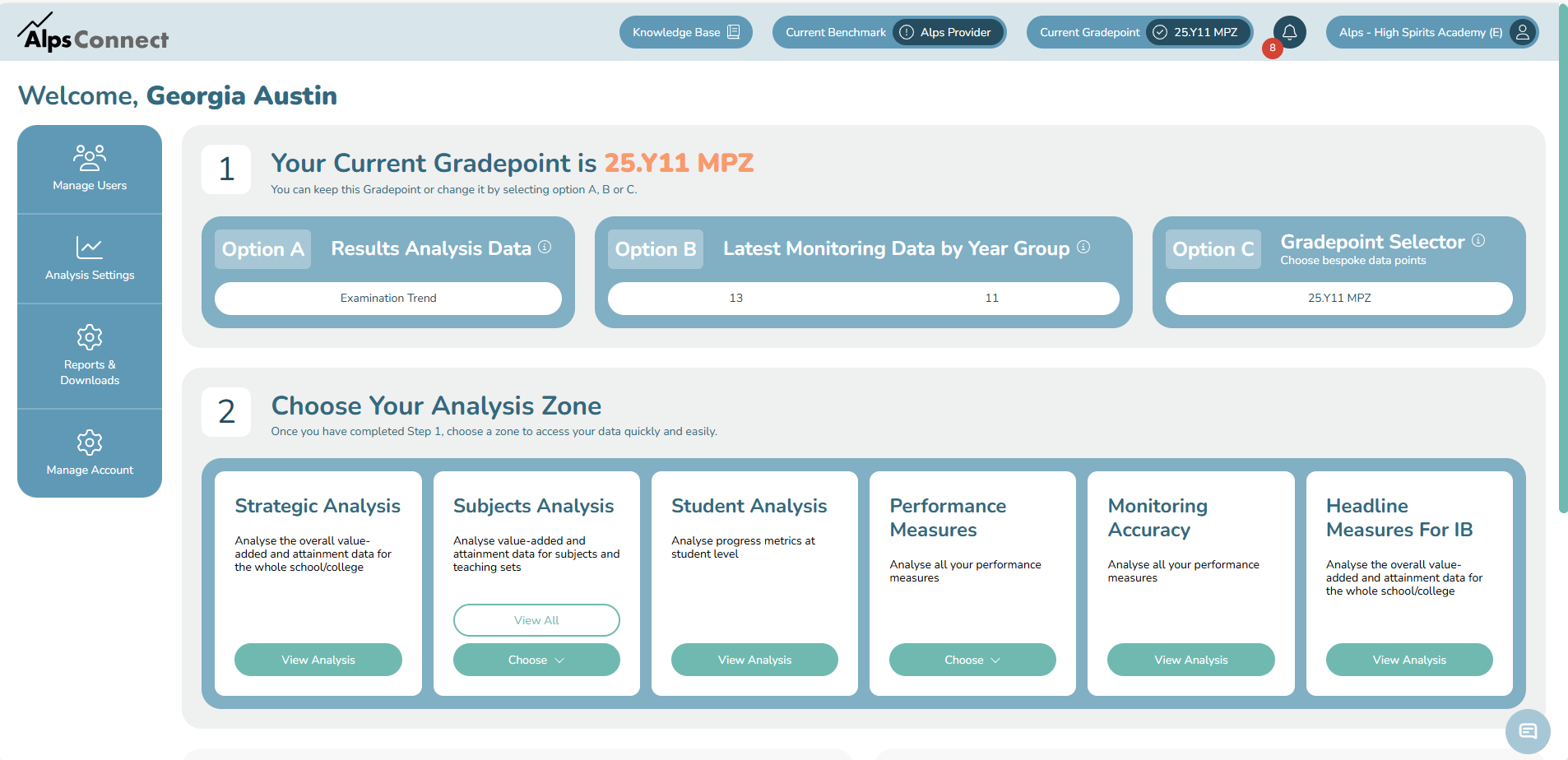Click the Choose bespoke data points text
This screenshot has width=1568, height=760.
point(1353,261)
